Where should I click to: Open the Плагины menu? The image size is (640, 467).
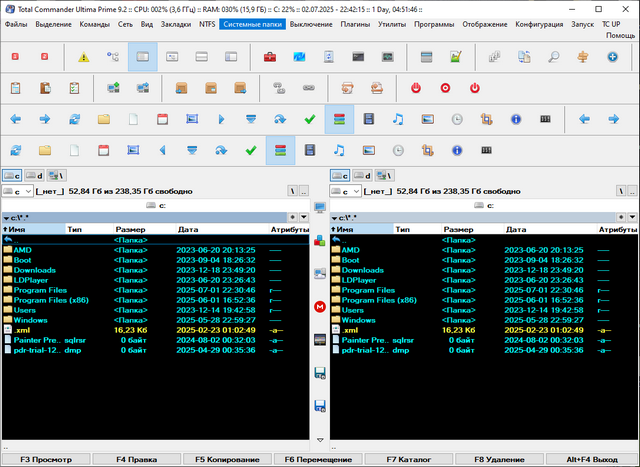click(x=355, y=24)
